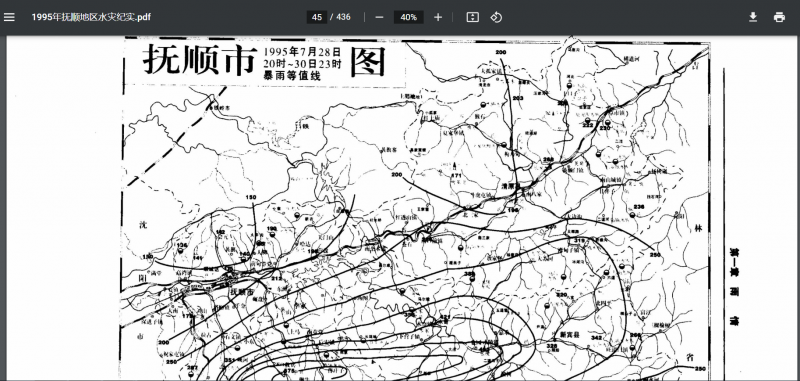Image resolution: width=800 pixels, height=381 pixels.
Task: Download the PDF file
Action: pyautogui.click(x=753, y=17)
